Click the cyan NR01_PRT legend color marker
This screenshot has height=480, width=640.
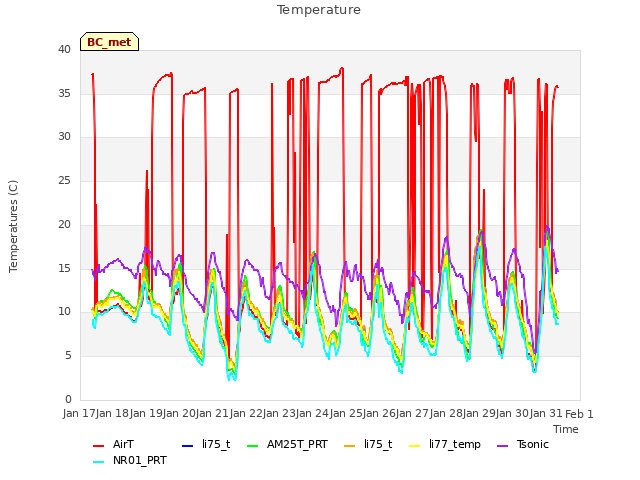click(x=98, y=462)
